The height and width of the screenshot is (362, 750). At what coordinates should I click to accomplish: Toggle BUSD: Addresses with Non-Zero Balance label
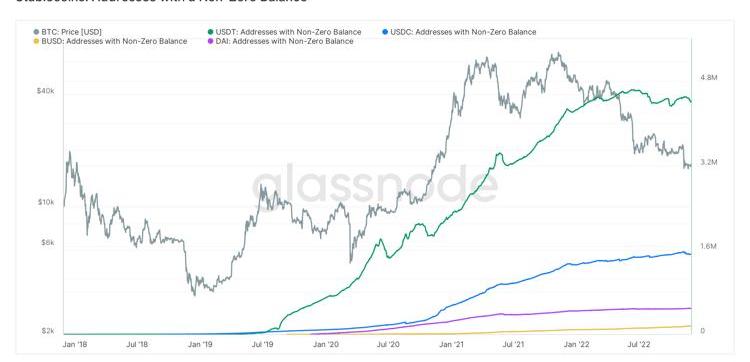click(x=114, y=42)
